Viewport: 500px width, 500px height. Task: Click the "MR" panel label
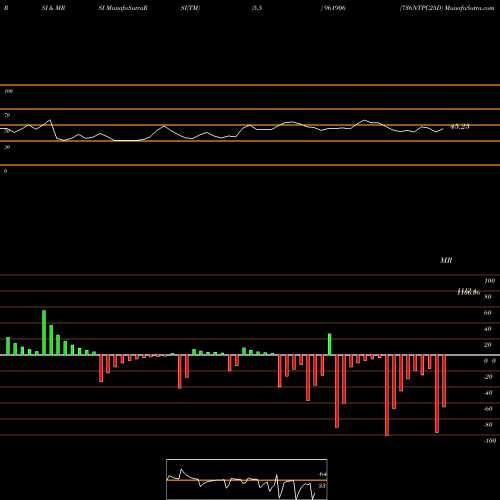(x=446, y=260)
